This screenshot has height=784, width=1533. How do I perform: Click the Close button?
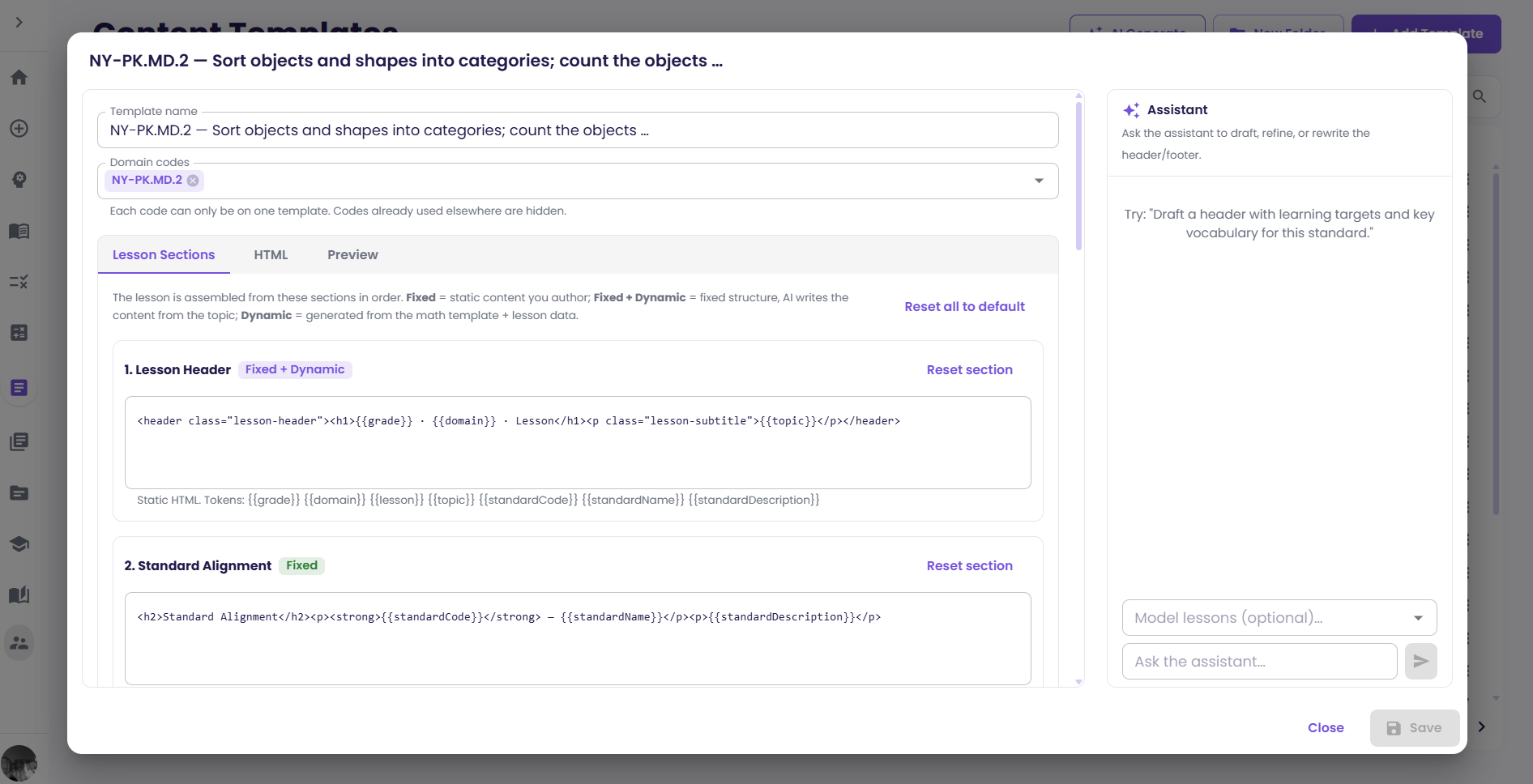1326,728
